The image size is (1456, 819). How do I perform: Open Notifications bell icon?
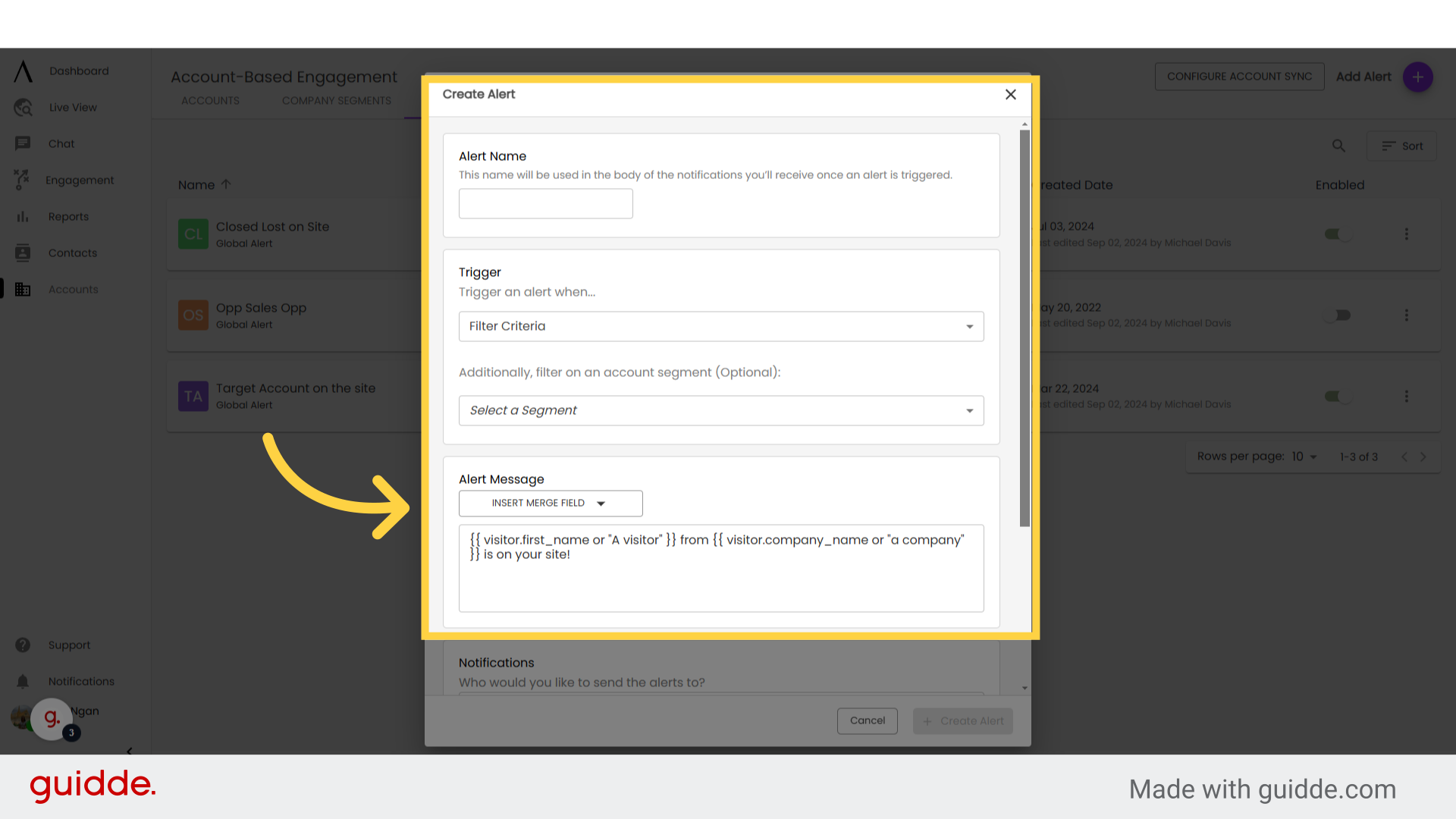pyautogui.click(x=23, y=681)
